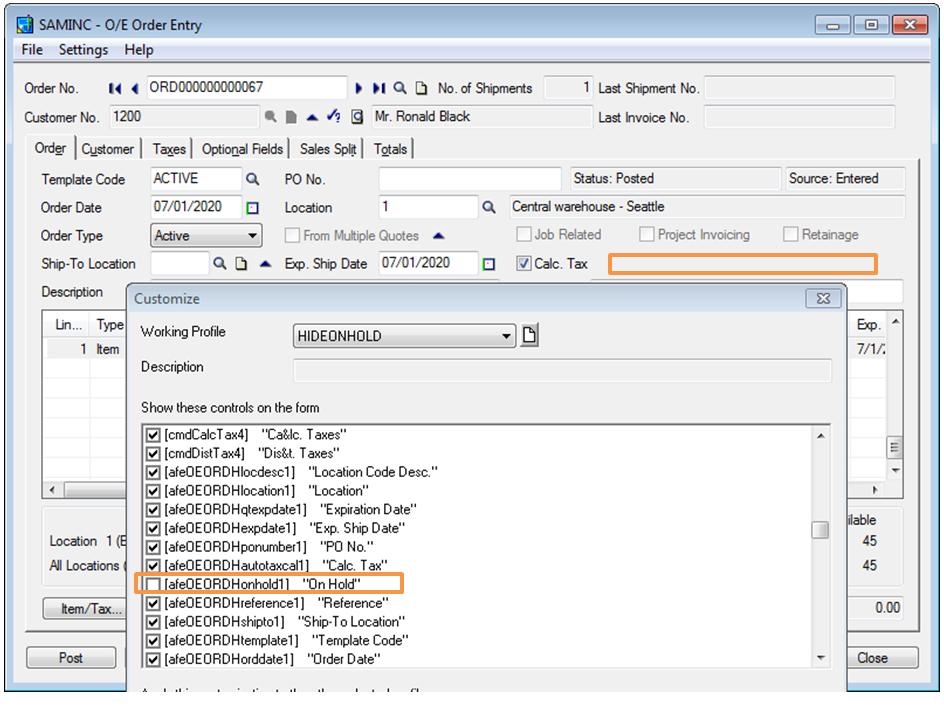Uncheck afeOEORDHlocation1 Location control
This screenshot has height=707, width=944.
pos(153,491)
